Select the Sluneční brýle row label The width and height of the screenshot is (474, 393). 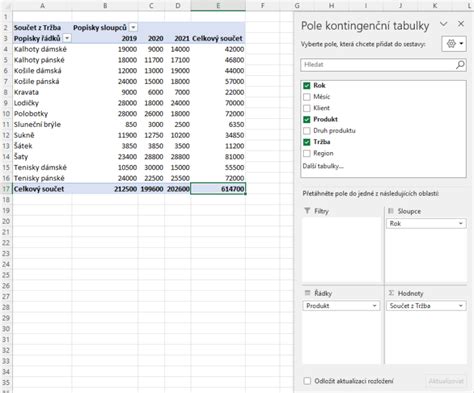[x=42, y=125]
